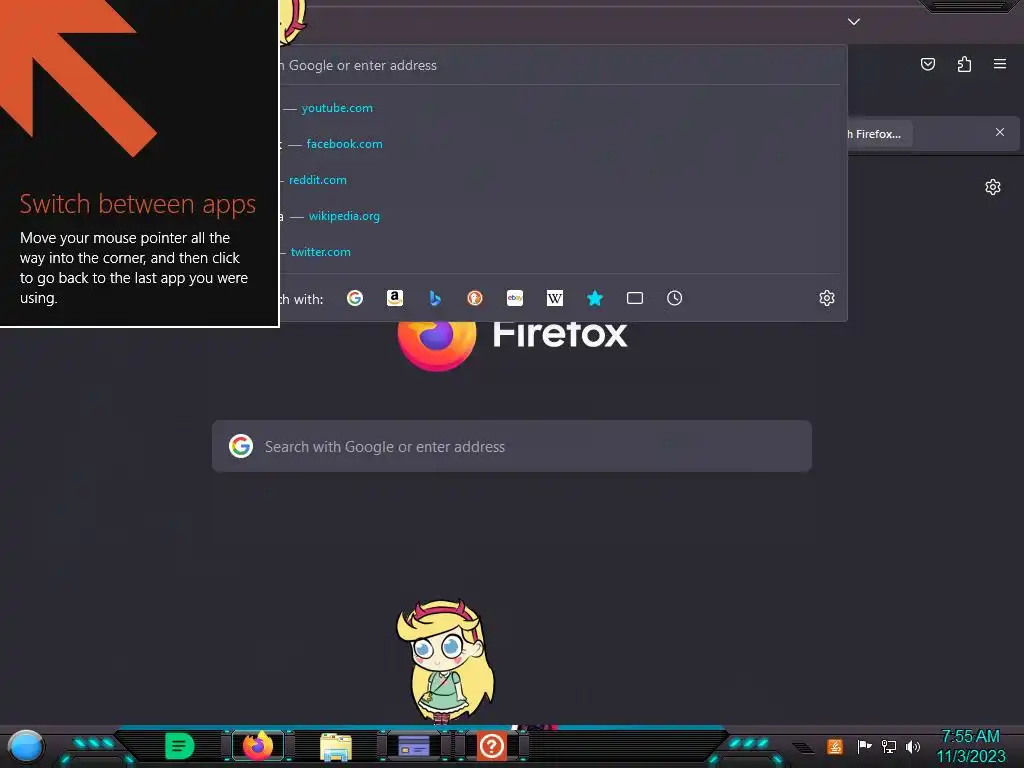Search bookmarks via star icon

(x=594, y=298)
